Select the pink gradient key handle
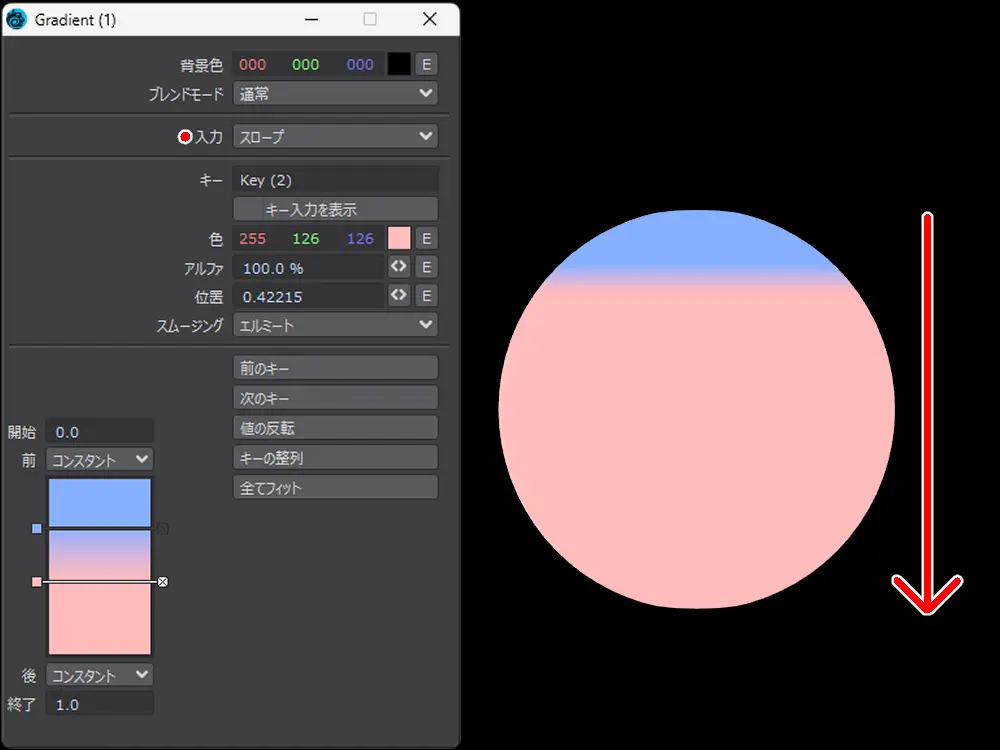 coord(37,581)
